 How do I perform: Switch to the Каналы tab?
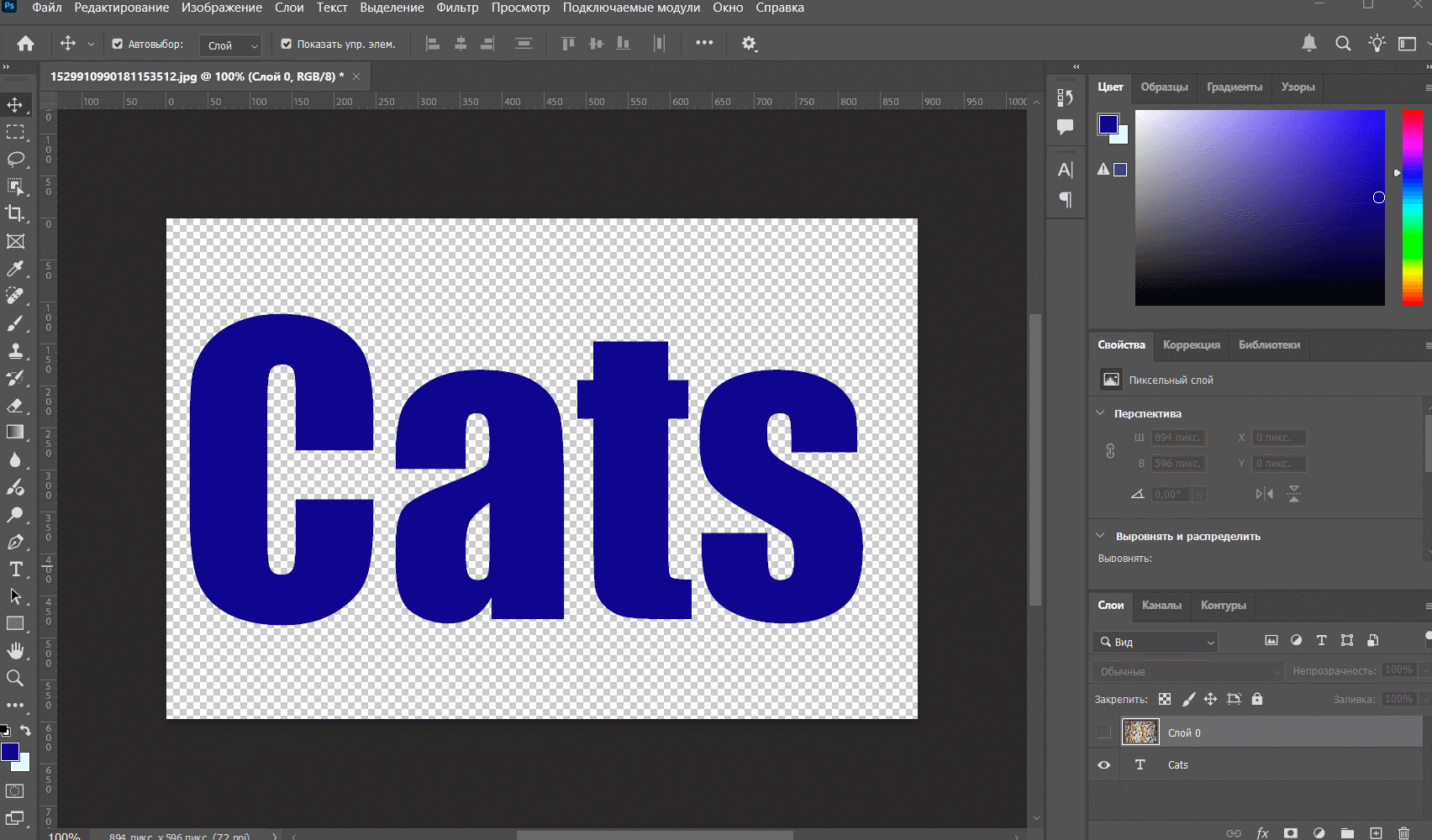[1161, 605]
